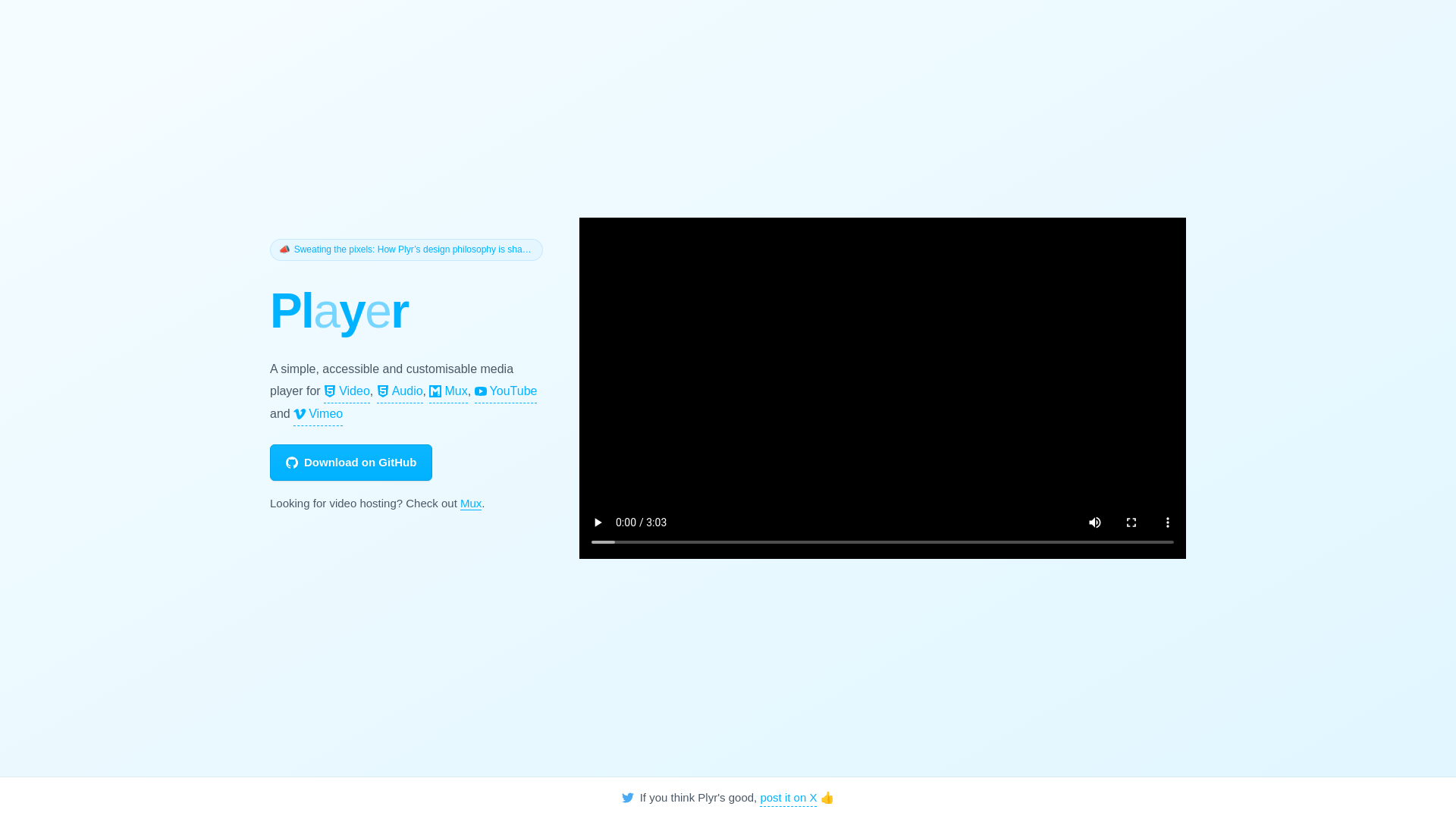Open the Mux video hosting link
Screen dimensions: 1456x819
click(x=471, y=504)
